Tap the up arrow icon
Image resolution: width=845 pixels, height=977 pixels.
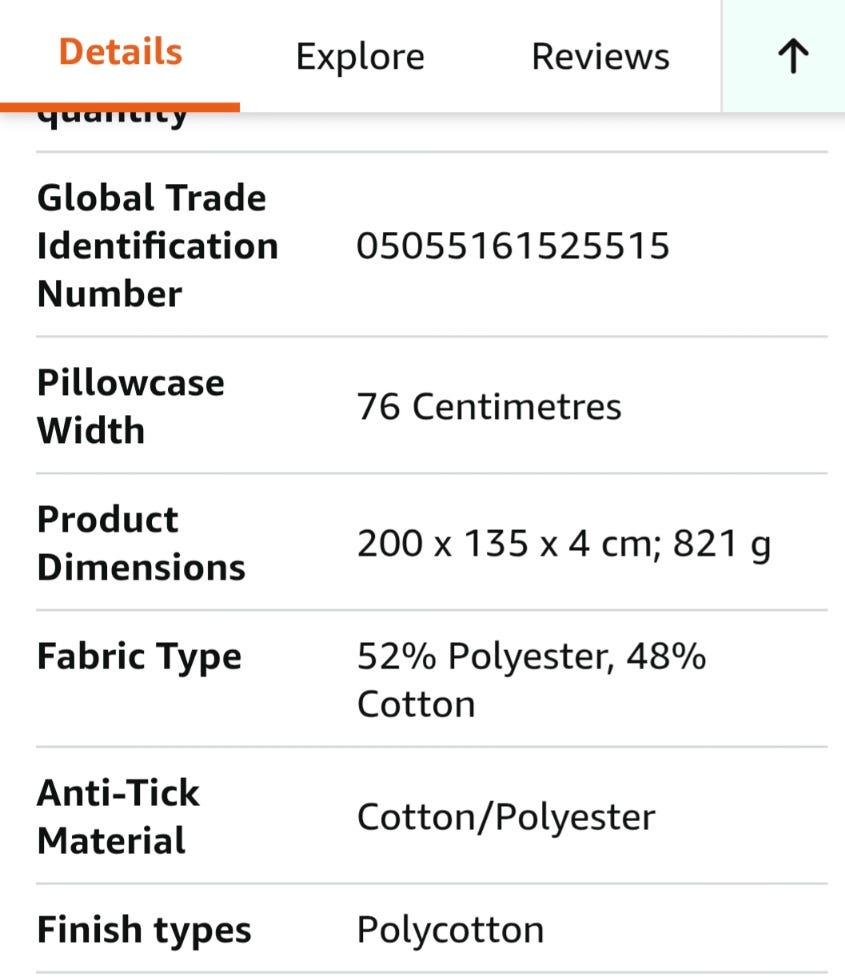click(792, 57)
